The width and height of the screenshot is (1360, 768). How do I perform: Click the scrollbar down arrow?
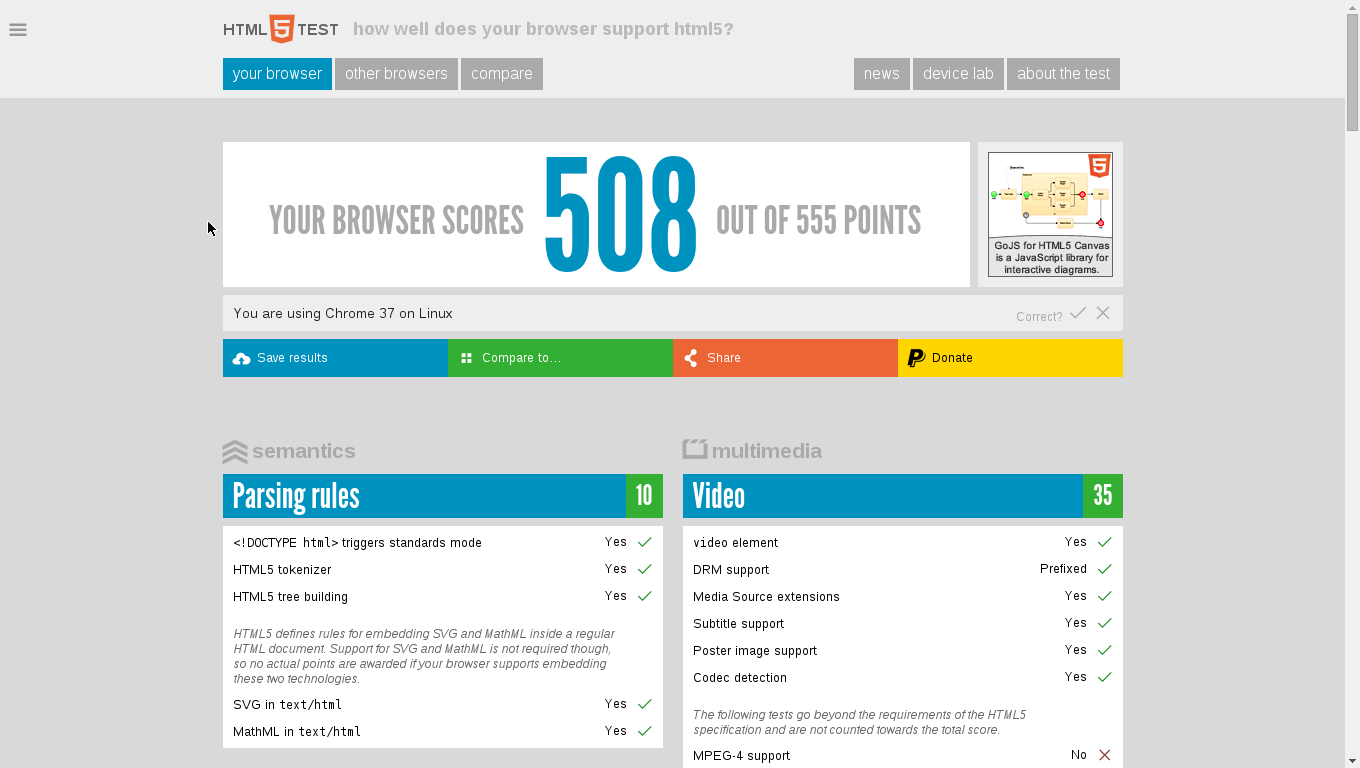[1352, 760]
